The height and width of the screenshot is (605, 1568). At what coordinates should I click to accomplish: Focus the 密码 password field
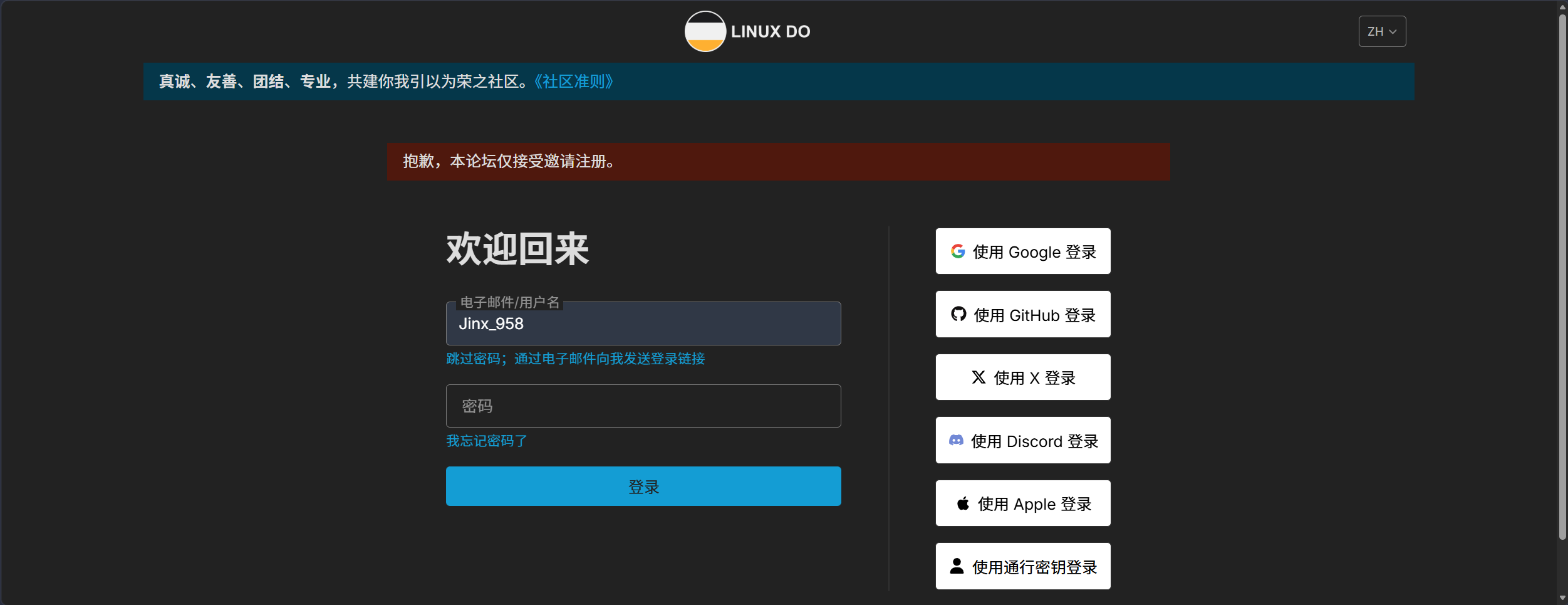(643, 406)
